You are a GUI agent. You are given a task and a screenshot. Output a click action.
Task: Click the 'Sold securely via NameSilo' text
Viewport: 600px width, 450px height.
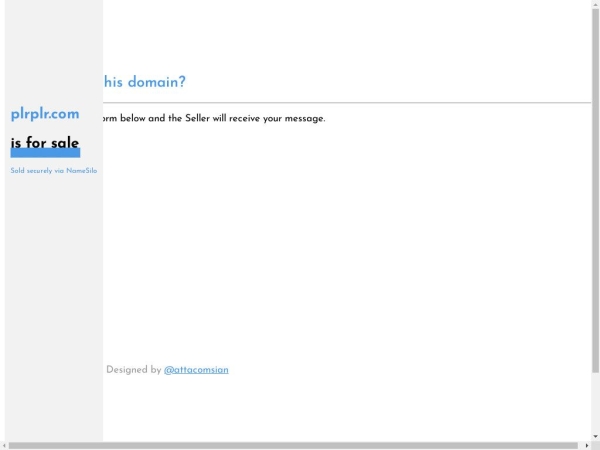pos(54,171)
